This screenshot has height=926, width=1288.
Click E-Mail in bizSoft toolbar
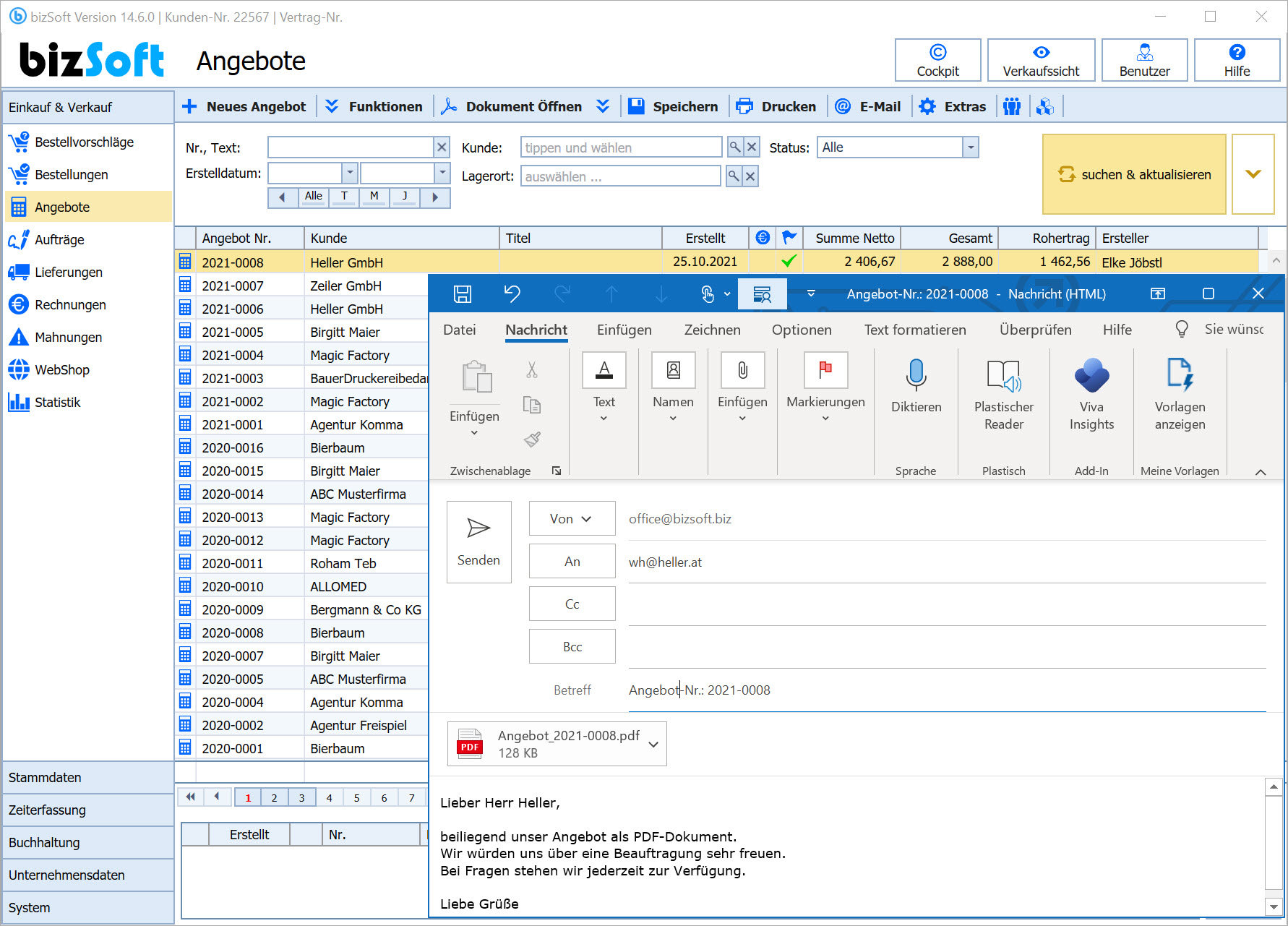tap(867, 106)
